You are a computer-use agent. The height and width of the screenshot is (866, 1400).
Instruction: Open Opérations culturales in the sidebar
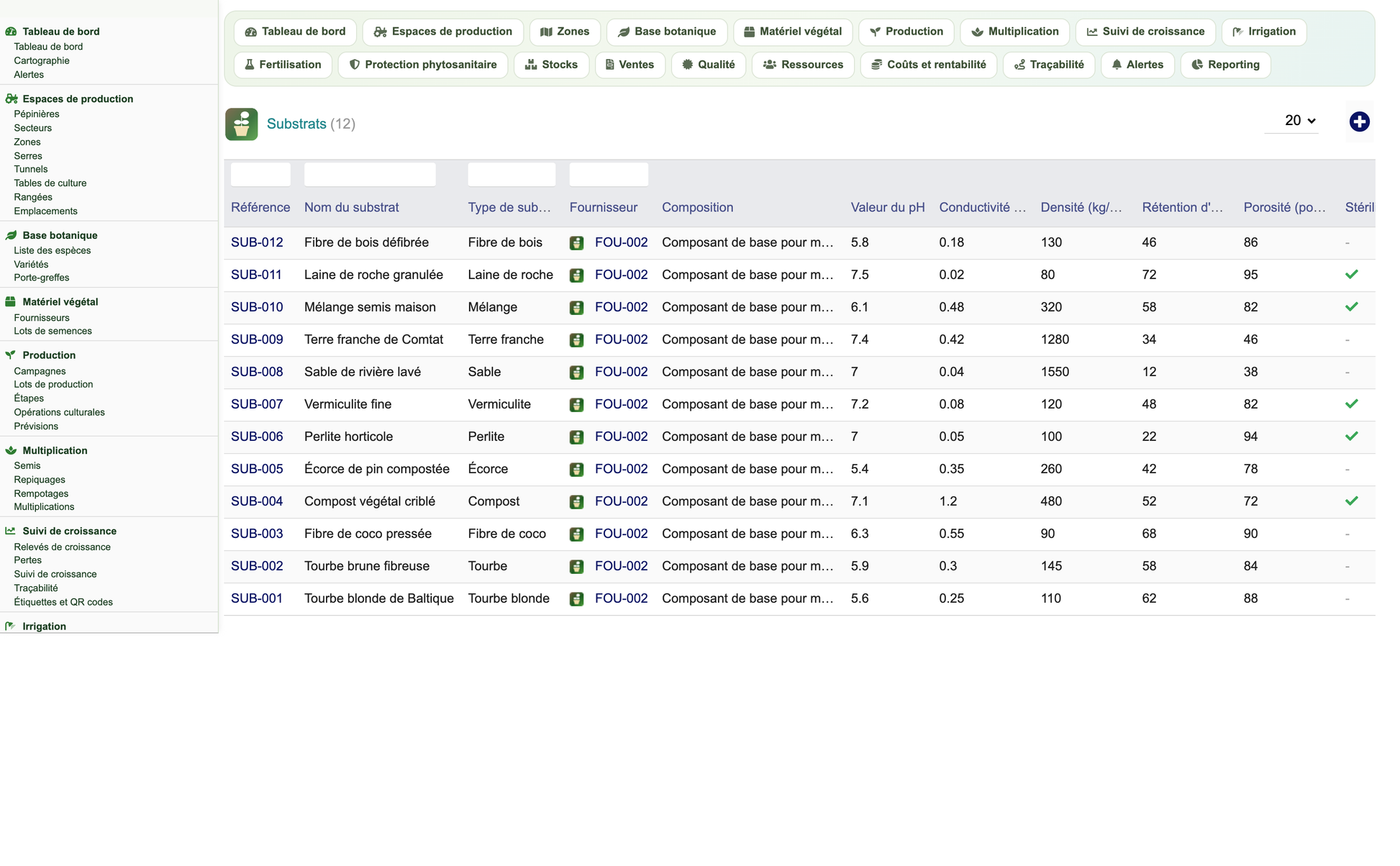point(60,412)
